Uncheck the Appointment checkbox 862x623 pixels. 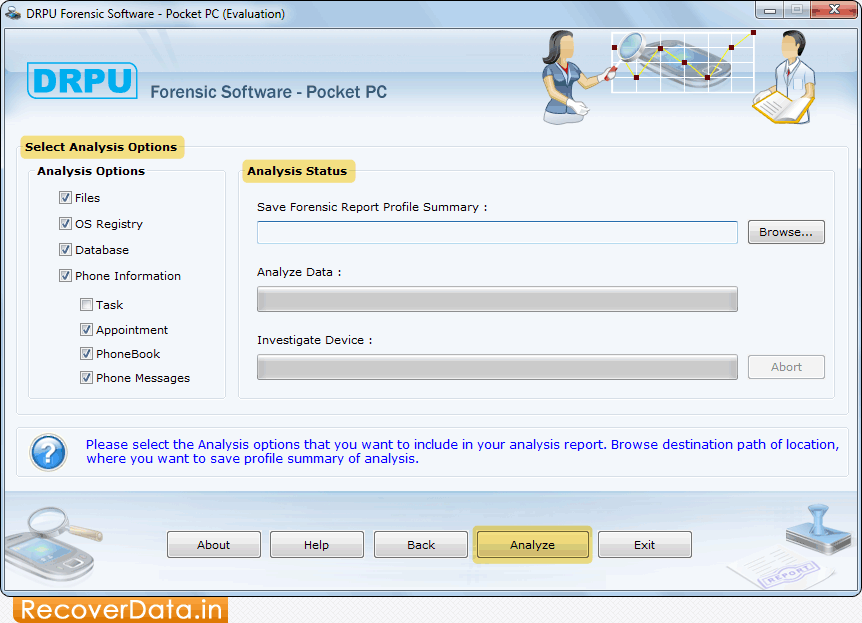click(x=86, y=329)
